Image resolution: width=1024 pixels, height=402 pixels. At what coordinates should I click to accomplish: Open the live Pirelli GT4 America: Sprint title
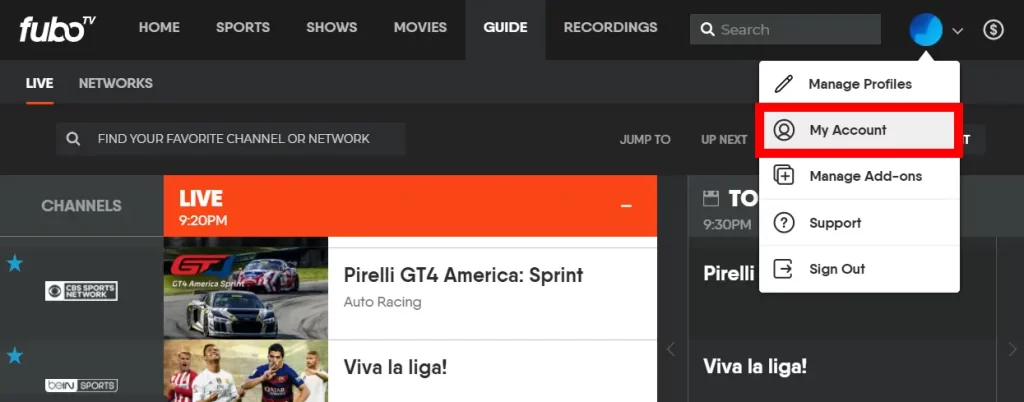(463, 275)
